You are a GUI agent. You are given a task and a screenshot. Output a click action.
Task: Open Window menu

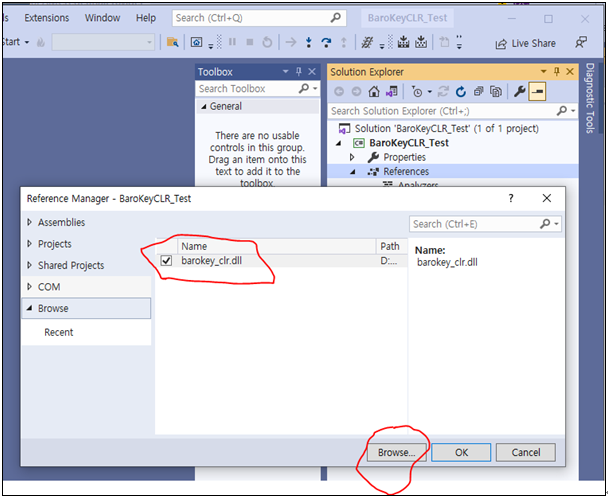coord(102,18)
